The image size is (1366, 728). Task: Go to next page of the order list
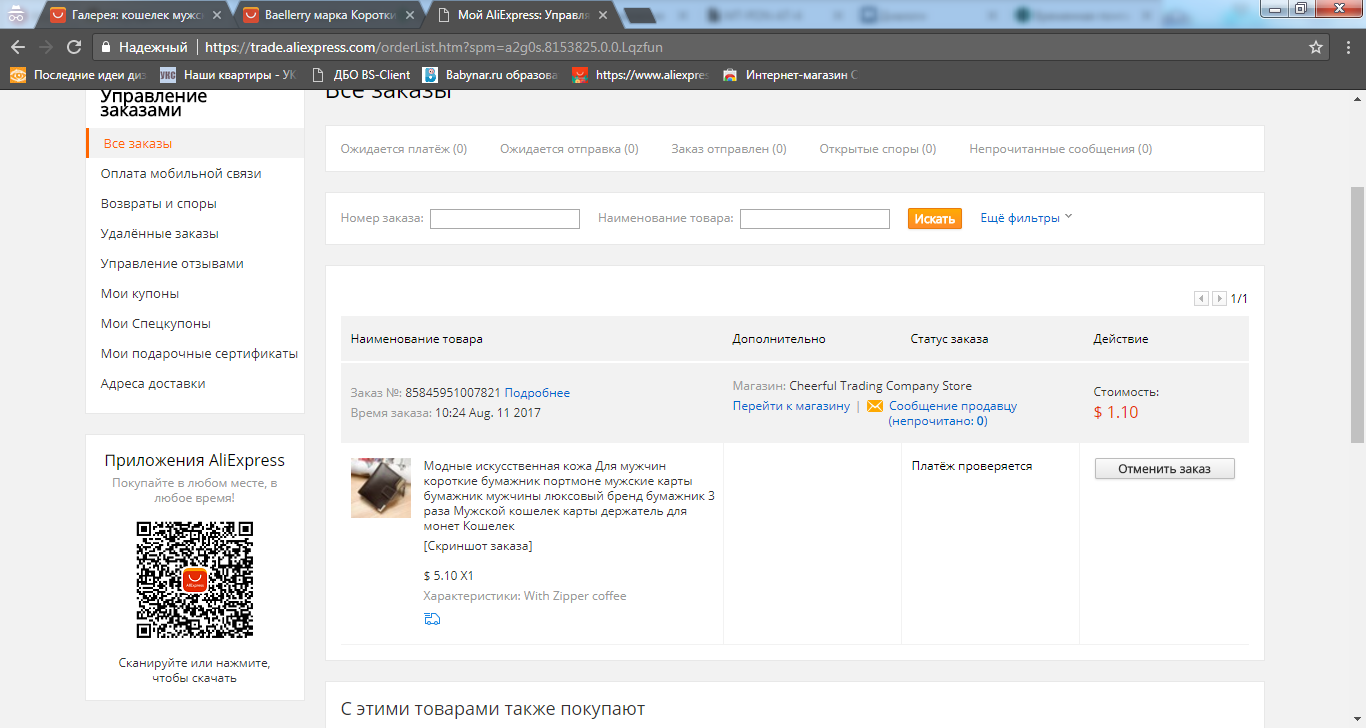coord(1219,298)
